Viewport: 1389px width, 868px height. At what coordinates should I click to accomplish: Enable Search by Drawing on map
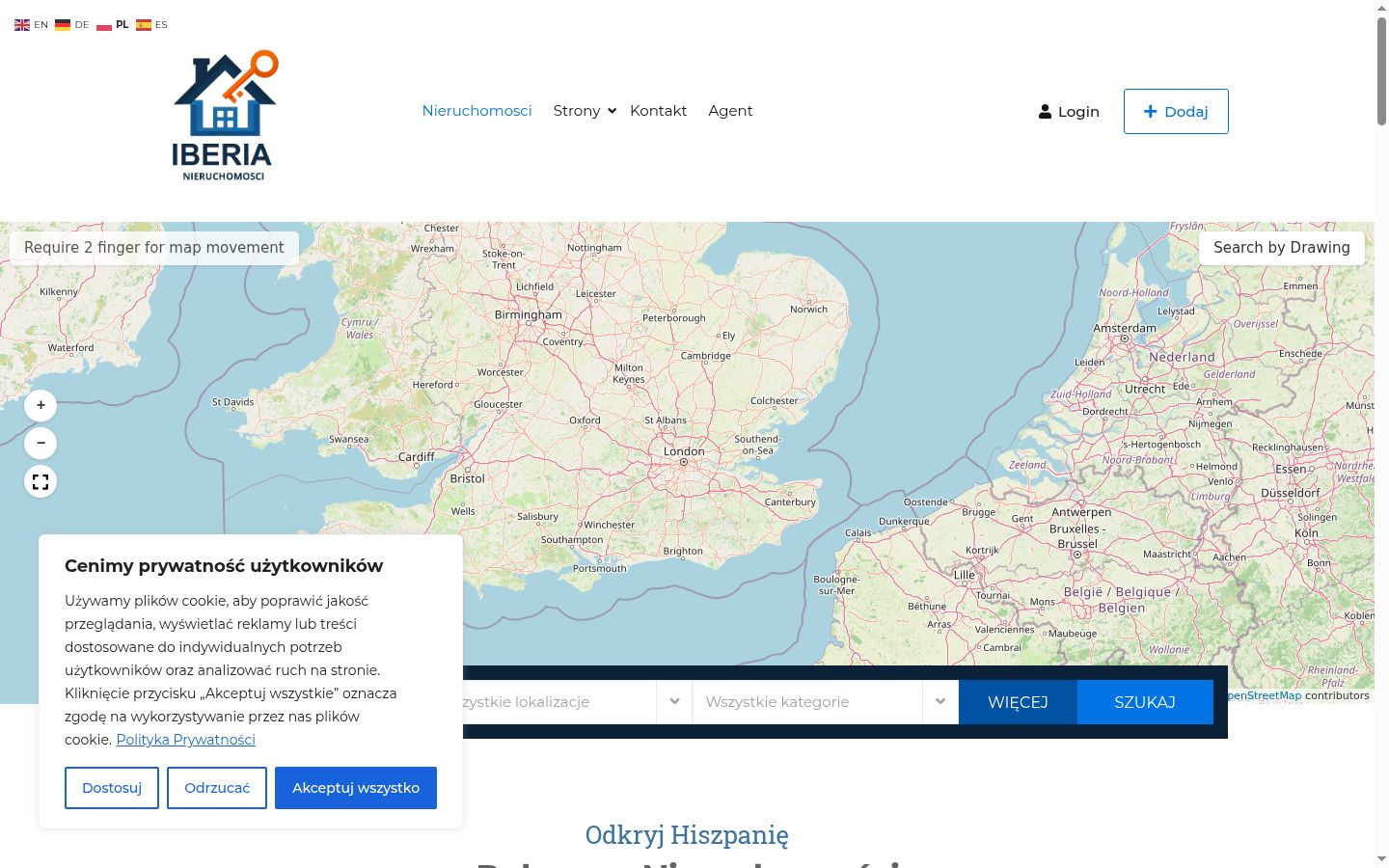pyautogui.click(x=1282, y=248)
